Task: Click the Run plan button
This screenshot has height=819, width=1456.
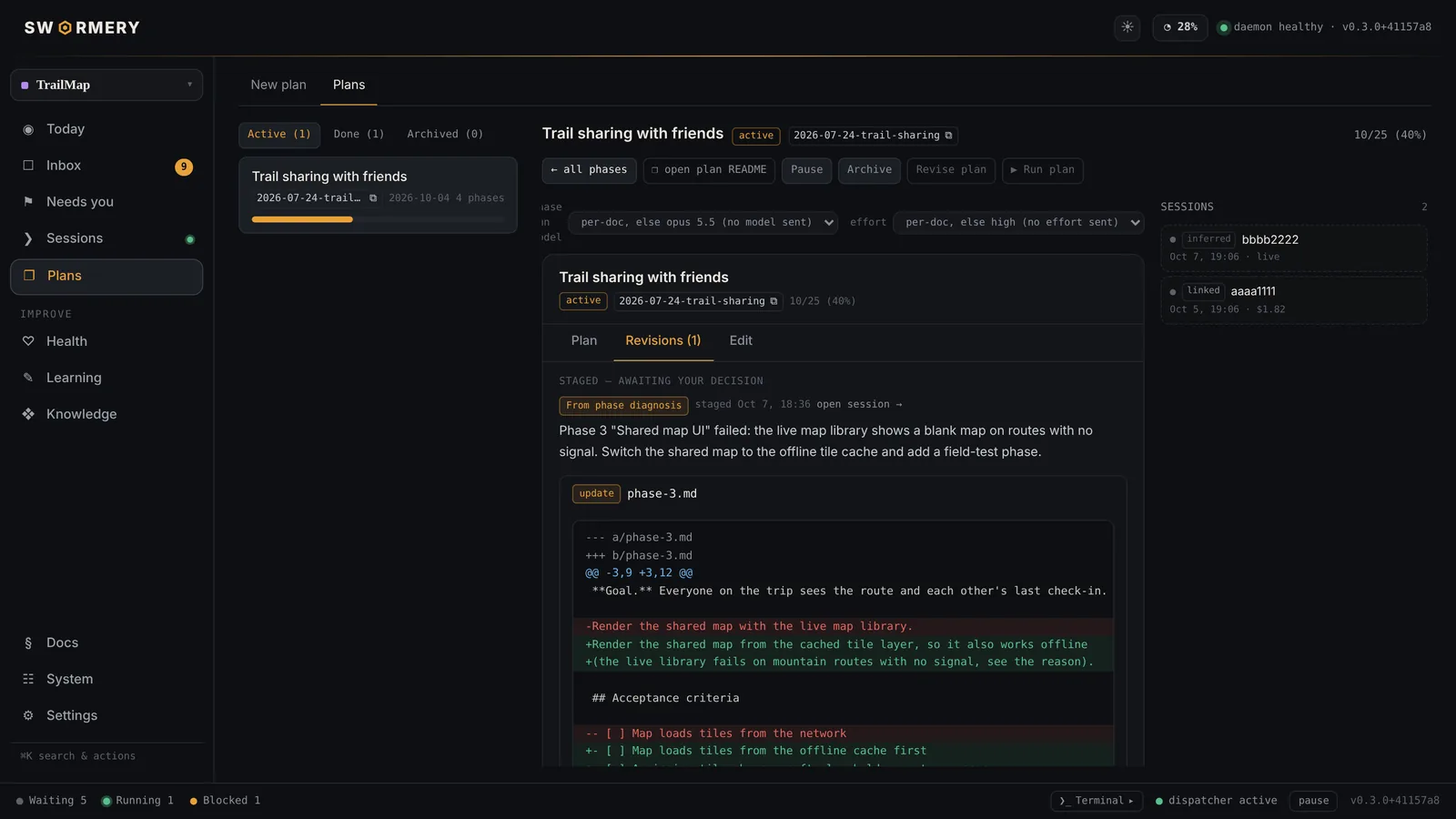Action: pyautogui.click(x=1043, y=170)
